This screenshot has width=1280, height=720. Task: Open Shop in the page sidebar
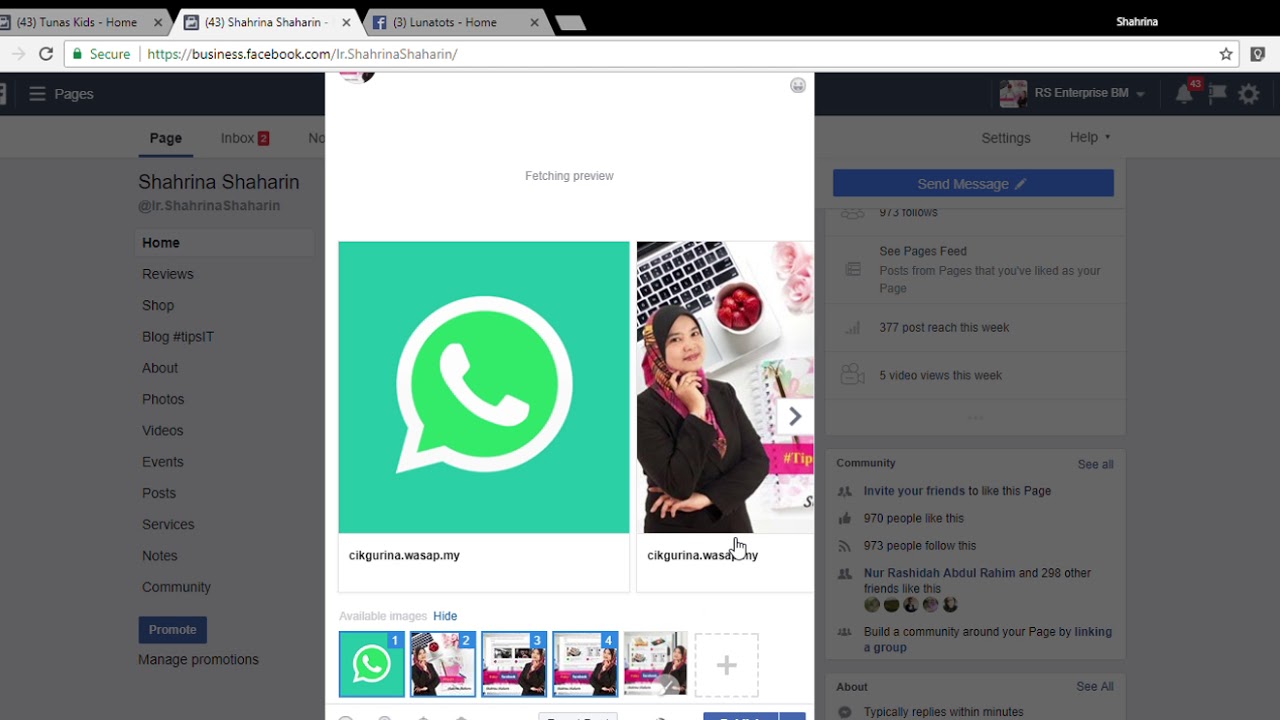click(158, 305)
